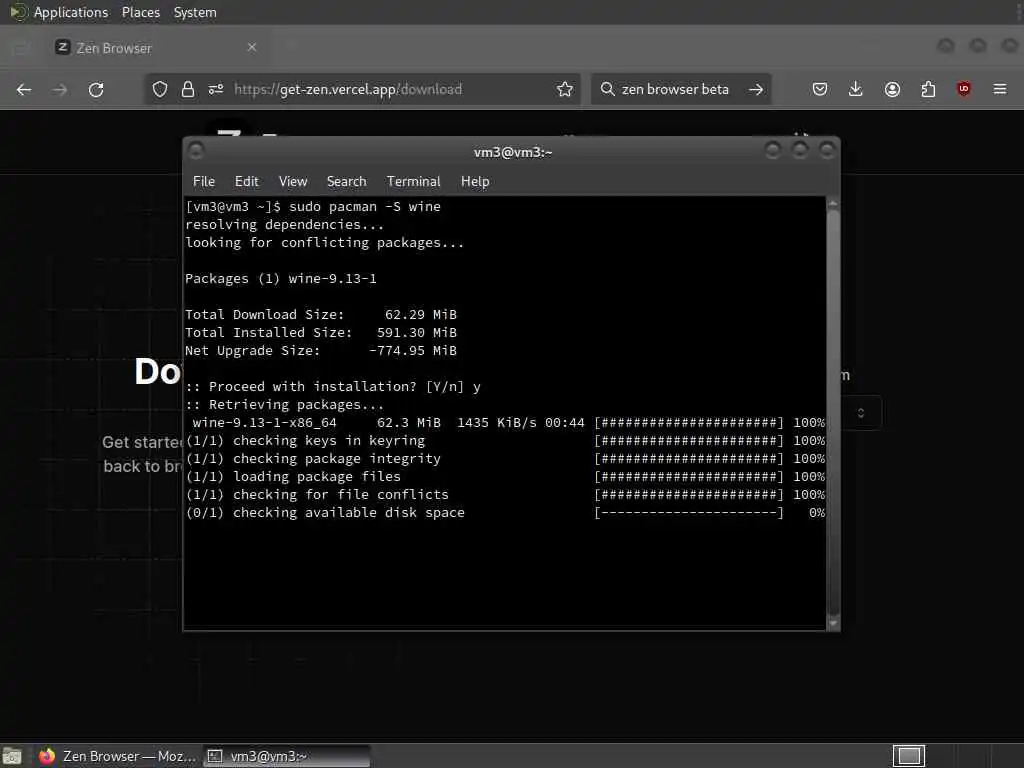Click 'Total Download Size' line in terminal
This screenshot has width=1024, height=768.
pyautogui.click(x=321, y=315)
